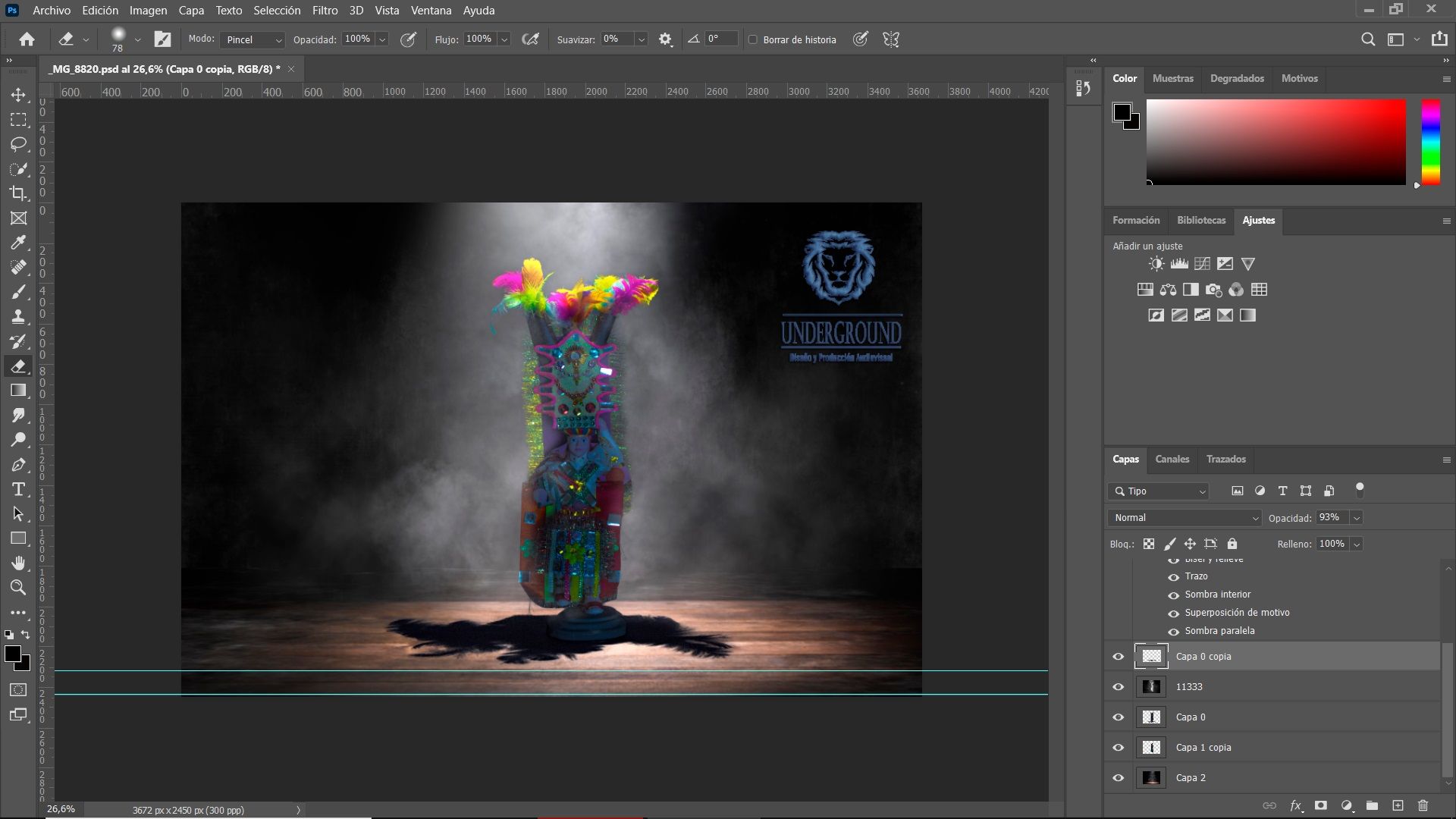
Task: Select the Lasso tool
Action: click(x=18, y=144)
